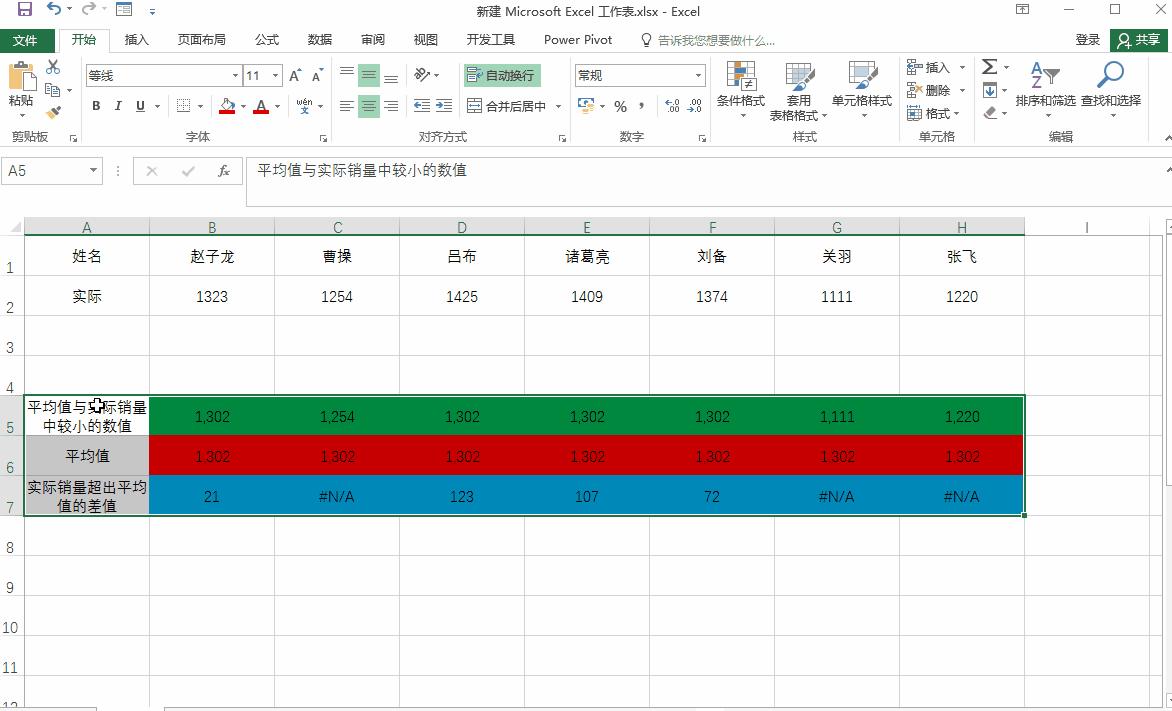Select the Format Painter icon

click(x=55, y=110)
